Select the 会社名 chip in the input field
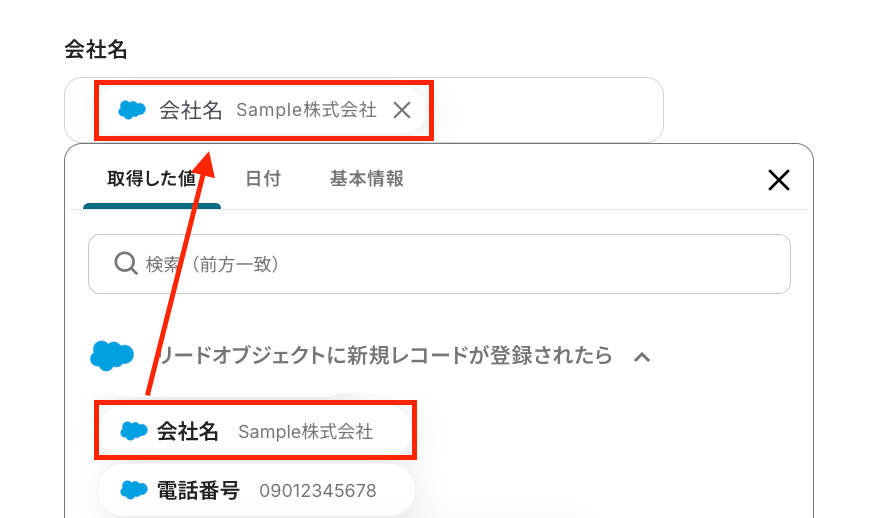Screen dimensions: 882x518 [190, 110]
